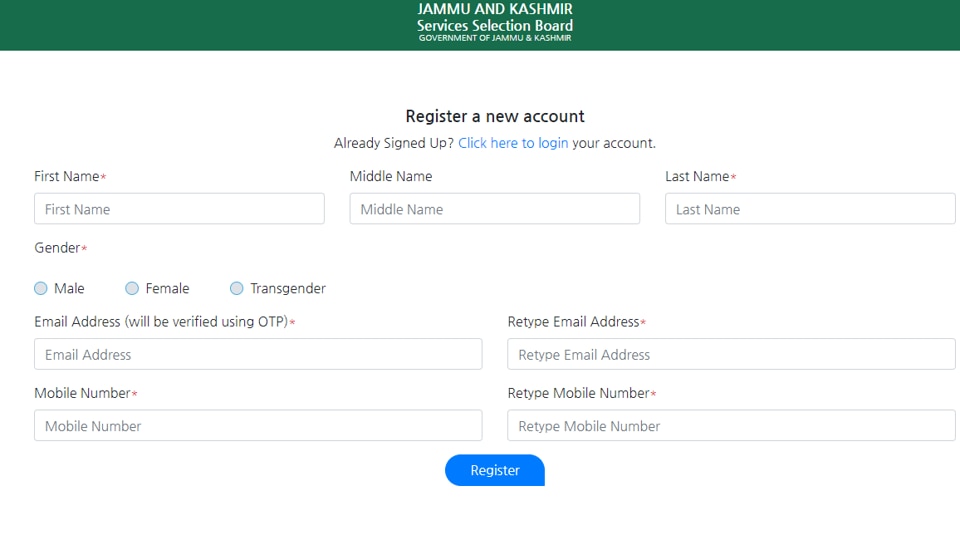Click the 'Retype Mobile Number' label text
This screenshot has height=540, width=960.
click(578, 393)
